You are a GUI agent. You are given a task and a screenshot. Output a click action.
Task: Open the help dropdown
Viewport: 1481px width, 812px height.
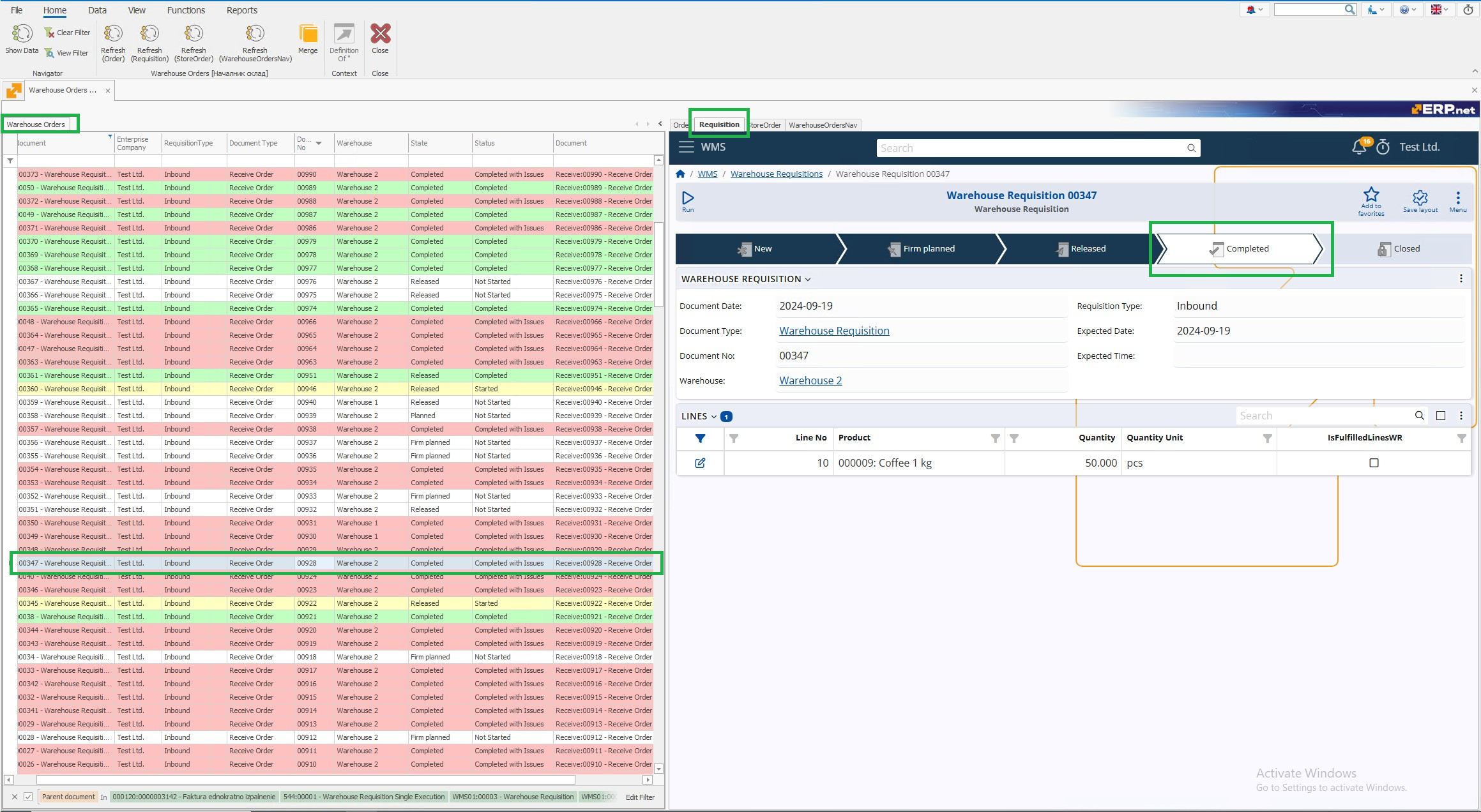click(x=1408, y=10)
